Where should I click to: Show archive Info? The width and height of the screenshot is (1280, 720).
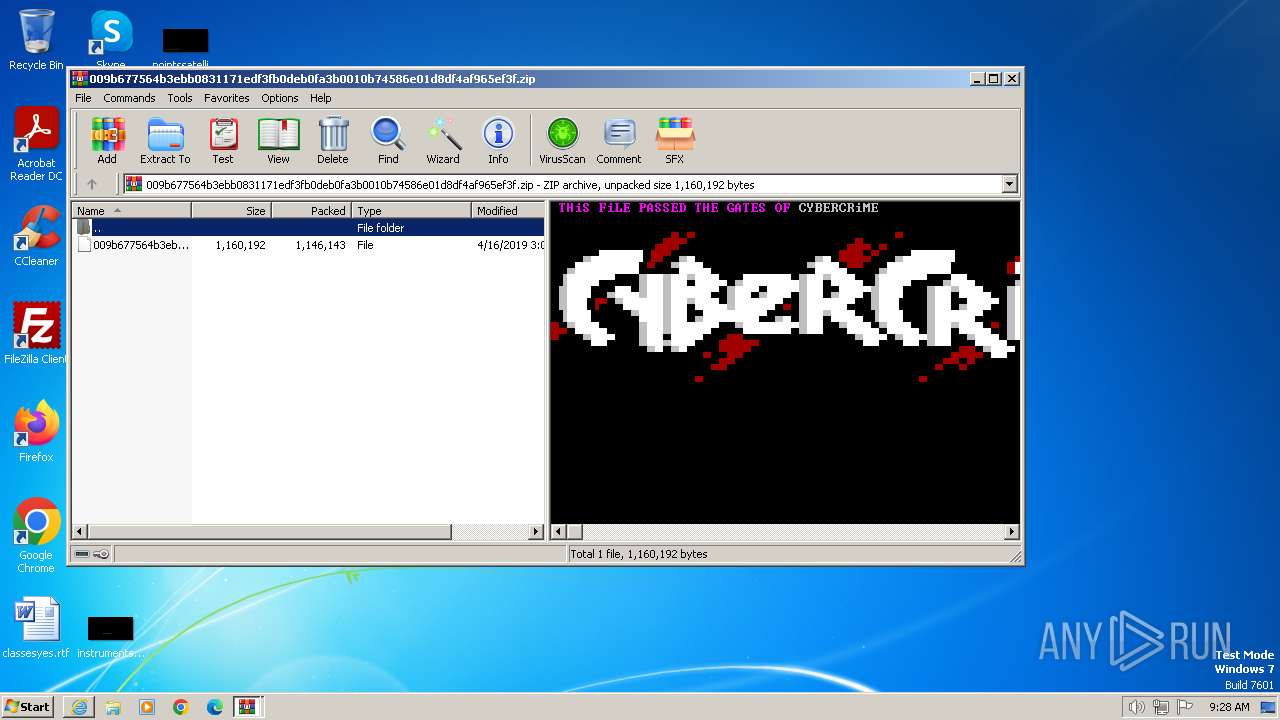498,140
